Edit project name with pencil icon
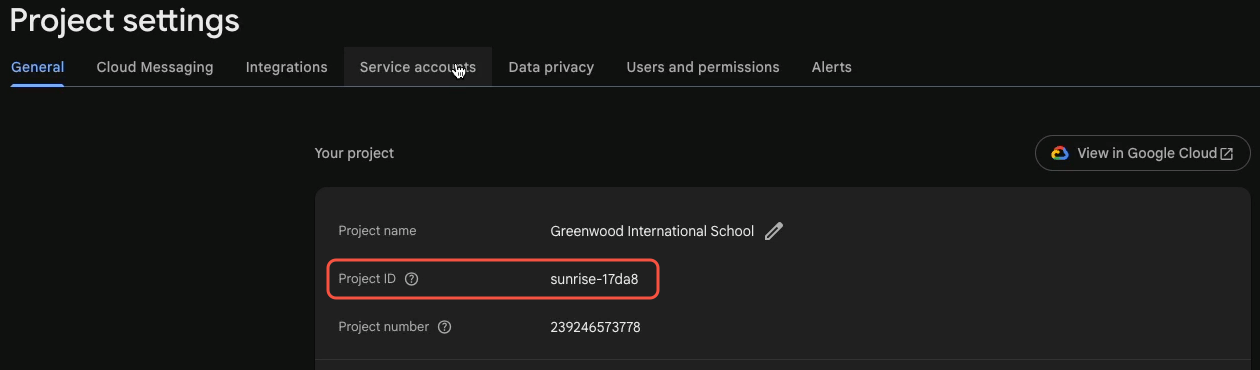The width and height of the screenshot is (1260, 370). pyautogui.click(x=774, y=231)
